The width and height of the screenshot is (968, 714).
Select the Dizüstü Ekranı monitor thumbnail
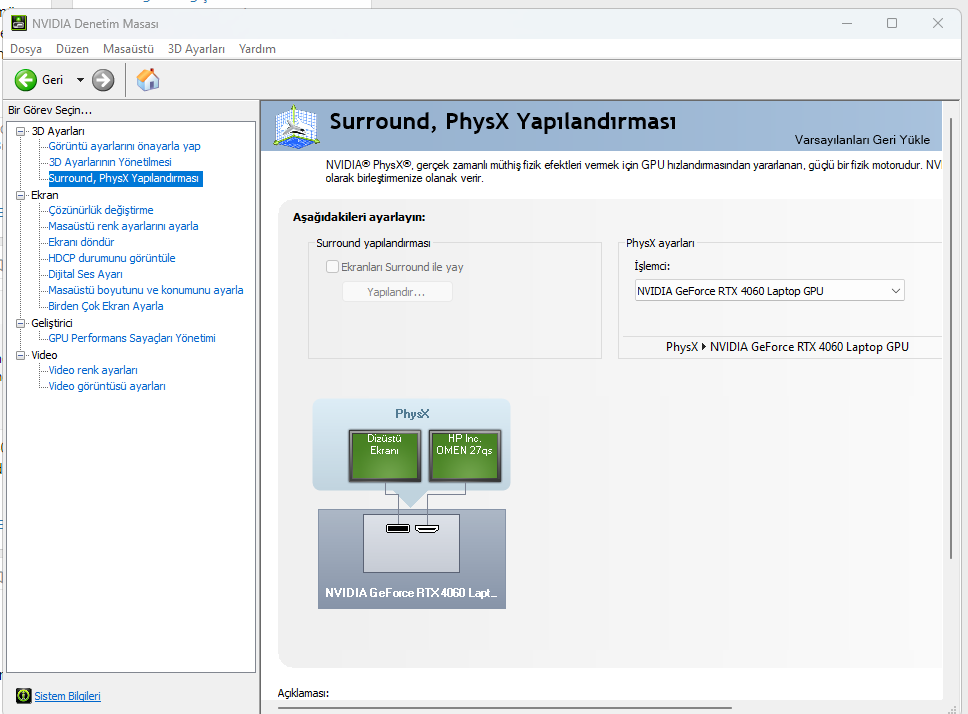tap(385, 456)
